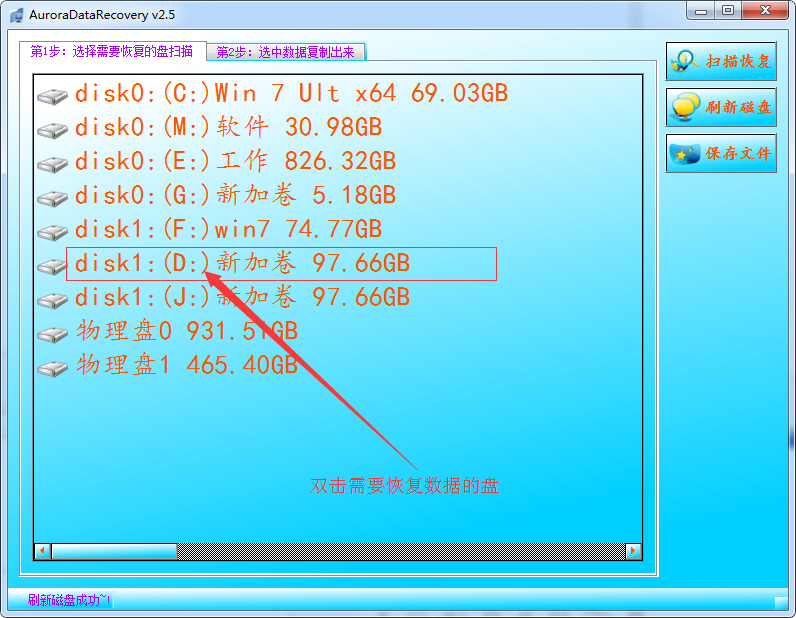
Task: Select disk0:(G:)新加卷 5.18GB entry
Action: coord(235,195)
